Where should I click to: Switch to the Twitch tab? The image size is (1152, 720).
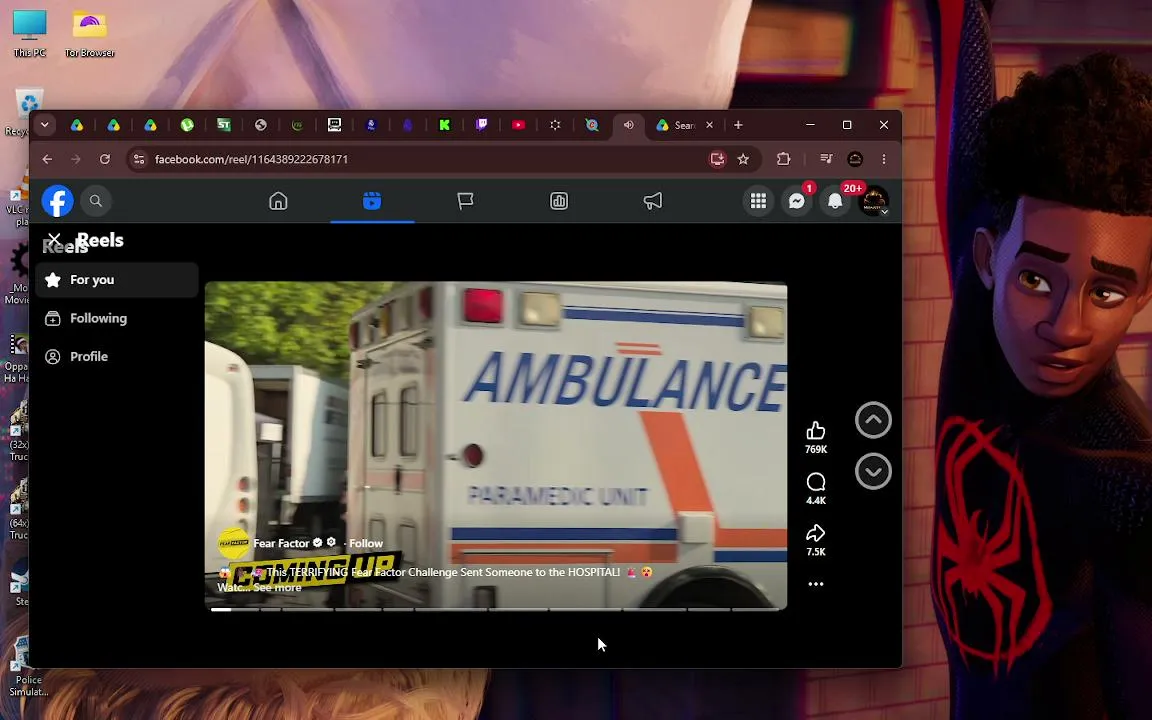481,125
